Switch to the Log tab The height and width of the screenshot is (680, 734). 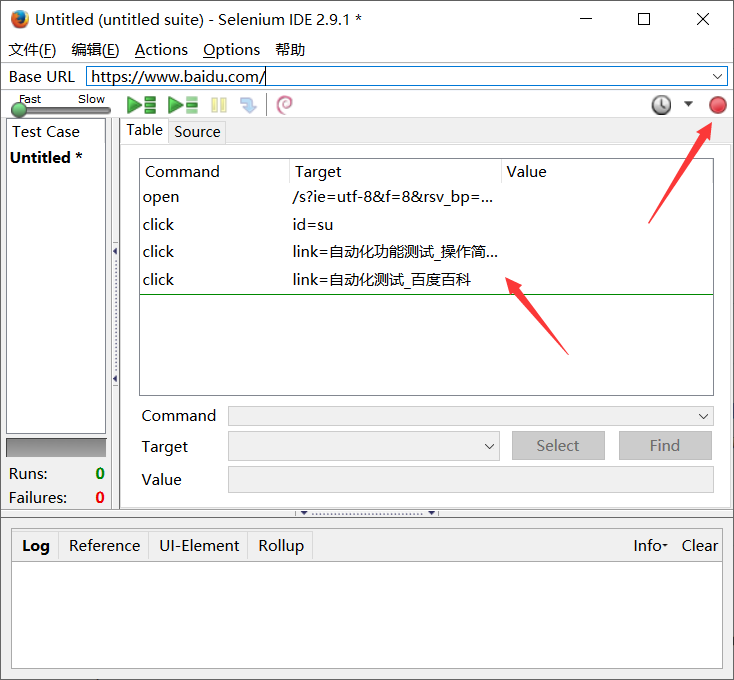(36, 546)
